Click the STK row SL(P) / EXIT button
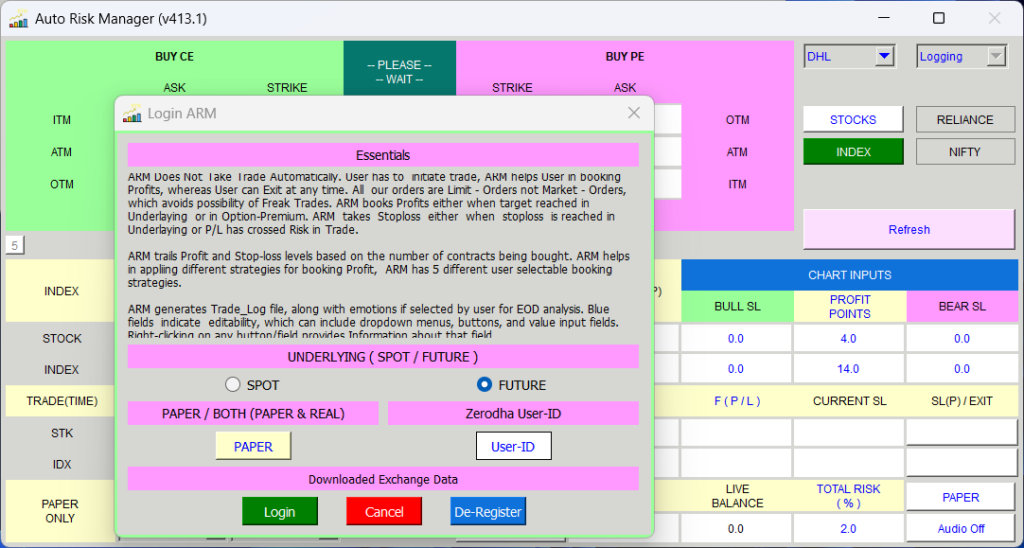 coord(961,432)
